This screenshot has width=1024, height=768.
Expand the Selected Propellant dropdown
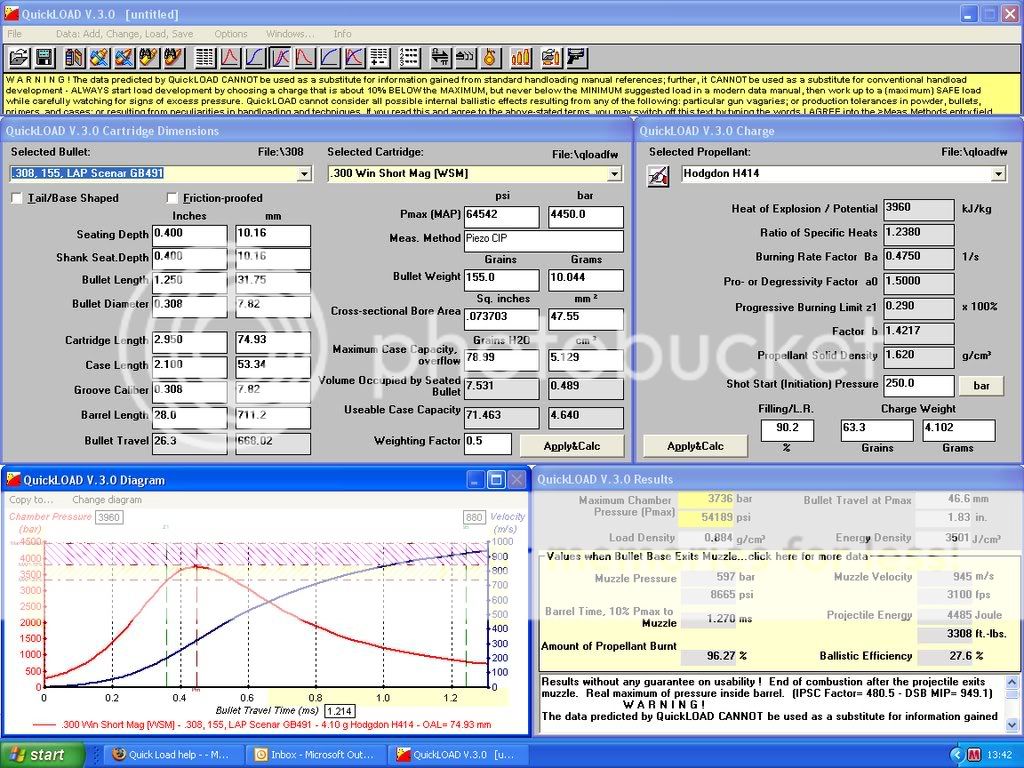[997, 174]
